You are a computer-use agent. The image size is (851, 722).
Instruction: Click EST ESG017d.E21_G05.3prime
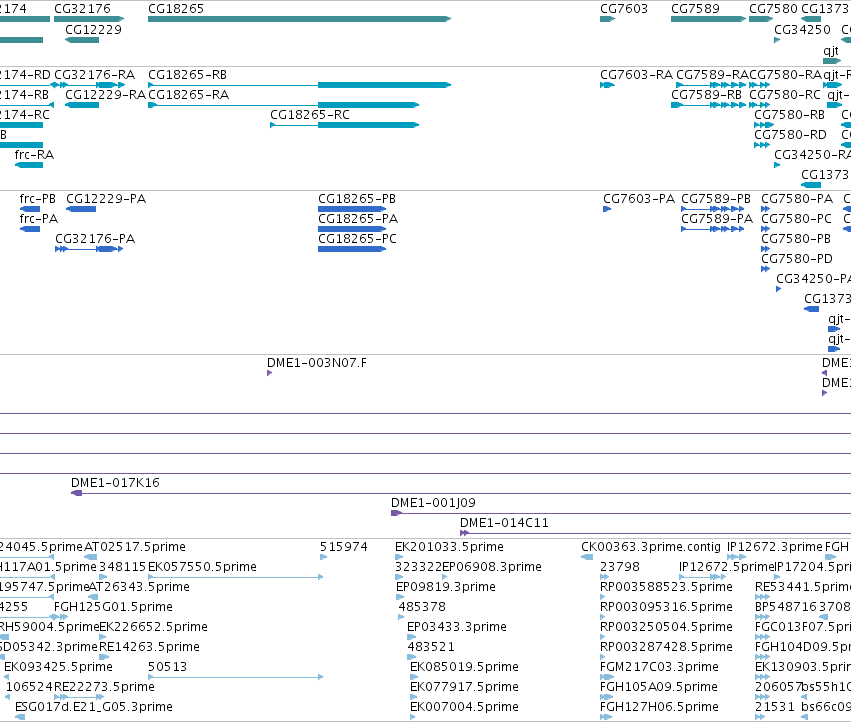point(20,718)
